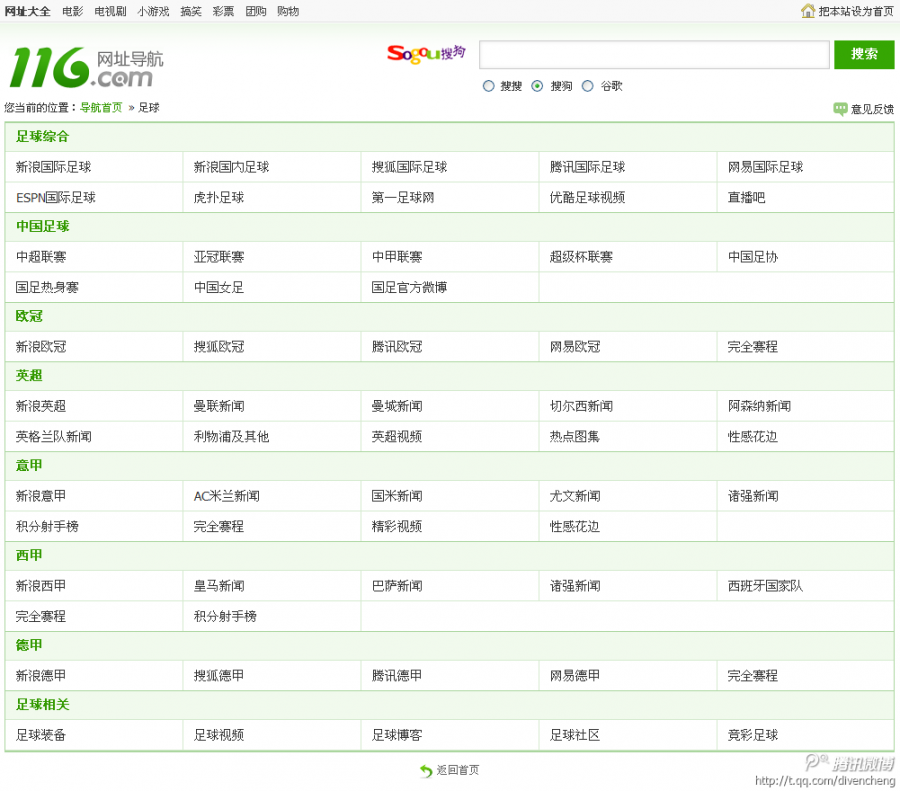The height and width of the screenshot is (791, 900).
Task: Click the home icon for set homepage
Action: (x=808, y=11)
